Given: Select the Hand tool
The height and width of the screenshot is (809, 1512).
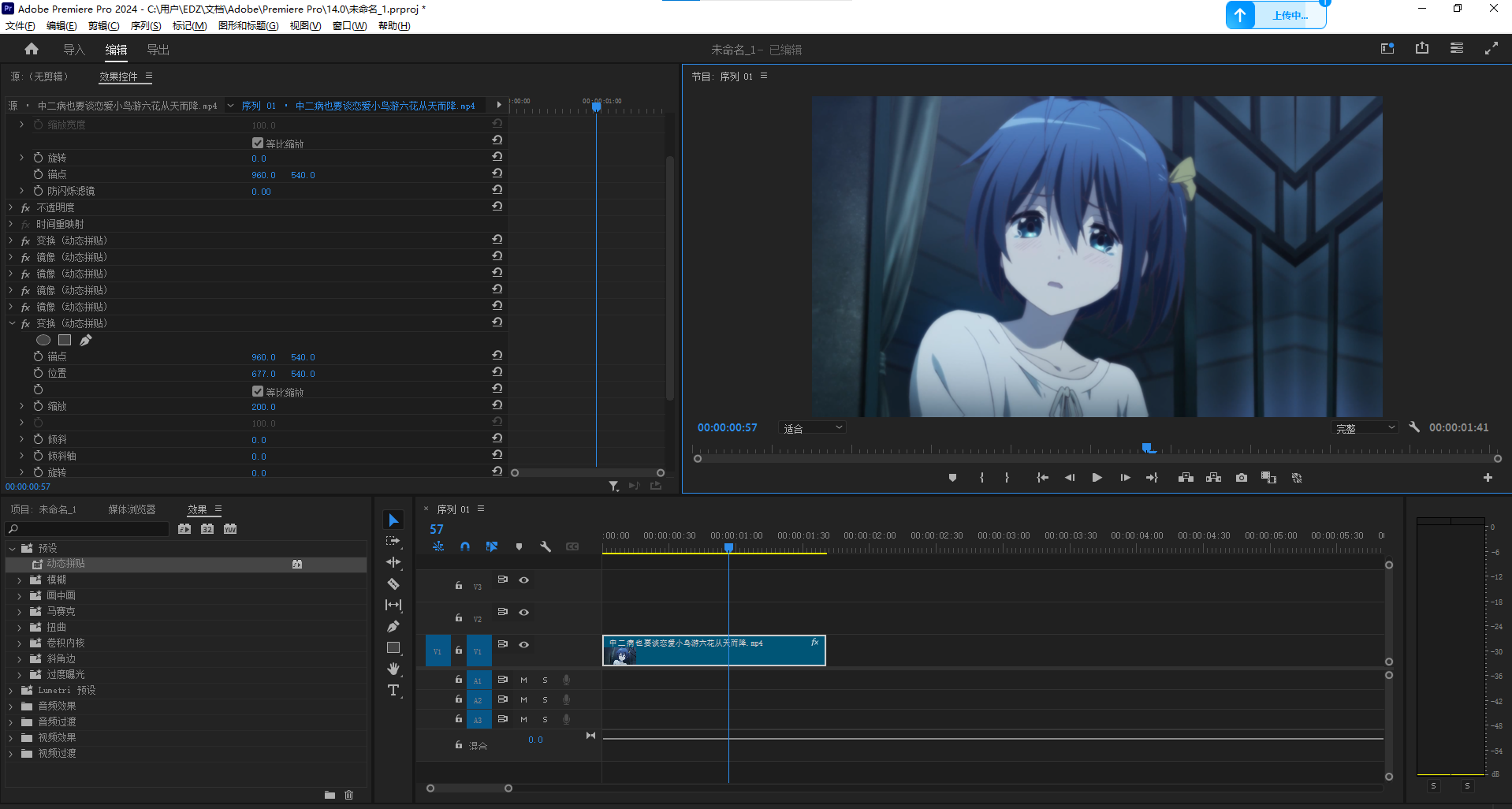Looking at the screenshot, I should (393, 669).
